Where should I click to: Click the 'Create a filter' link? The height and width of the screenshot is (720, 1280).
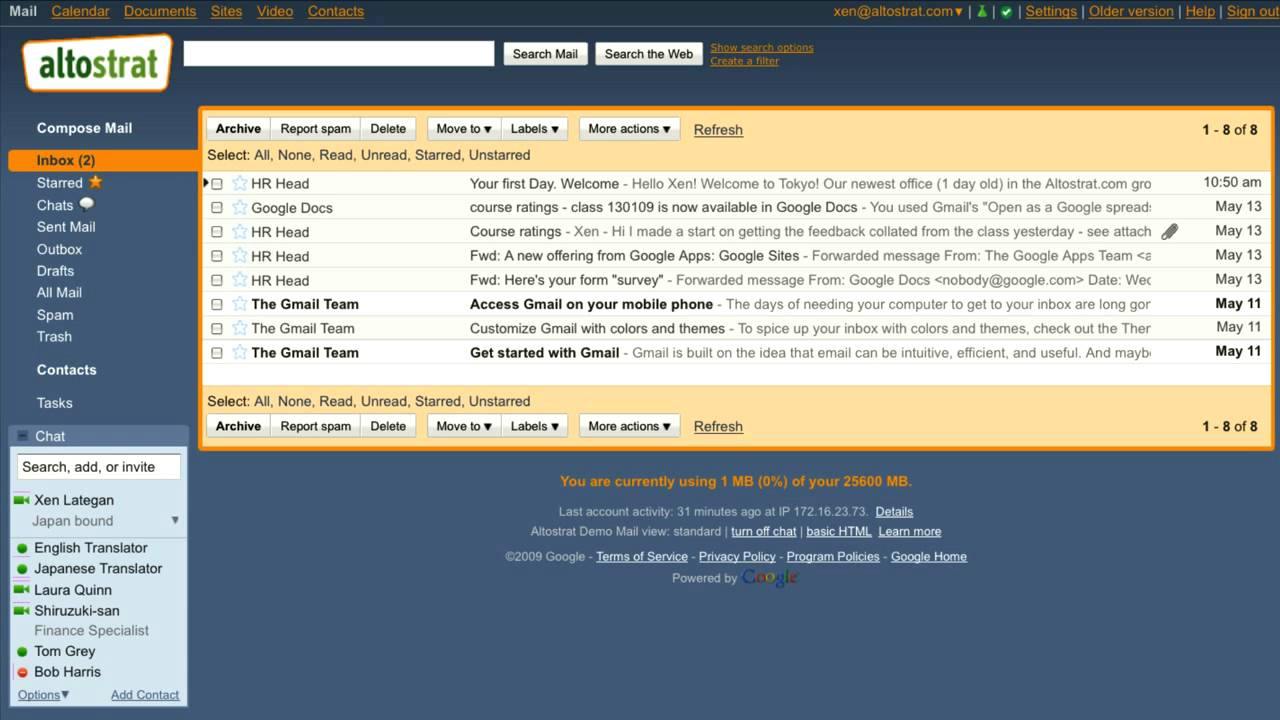click(744, 61)
